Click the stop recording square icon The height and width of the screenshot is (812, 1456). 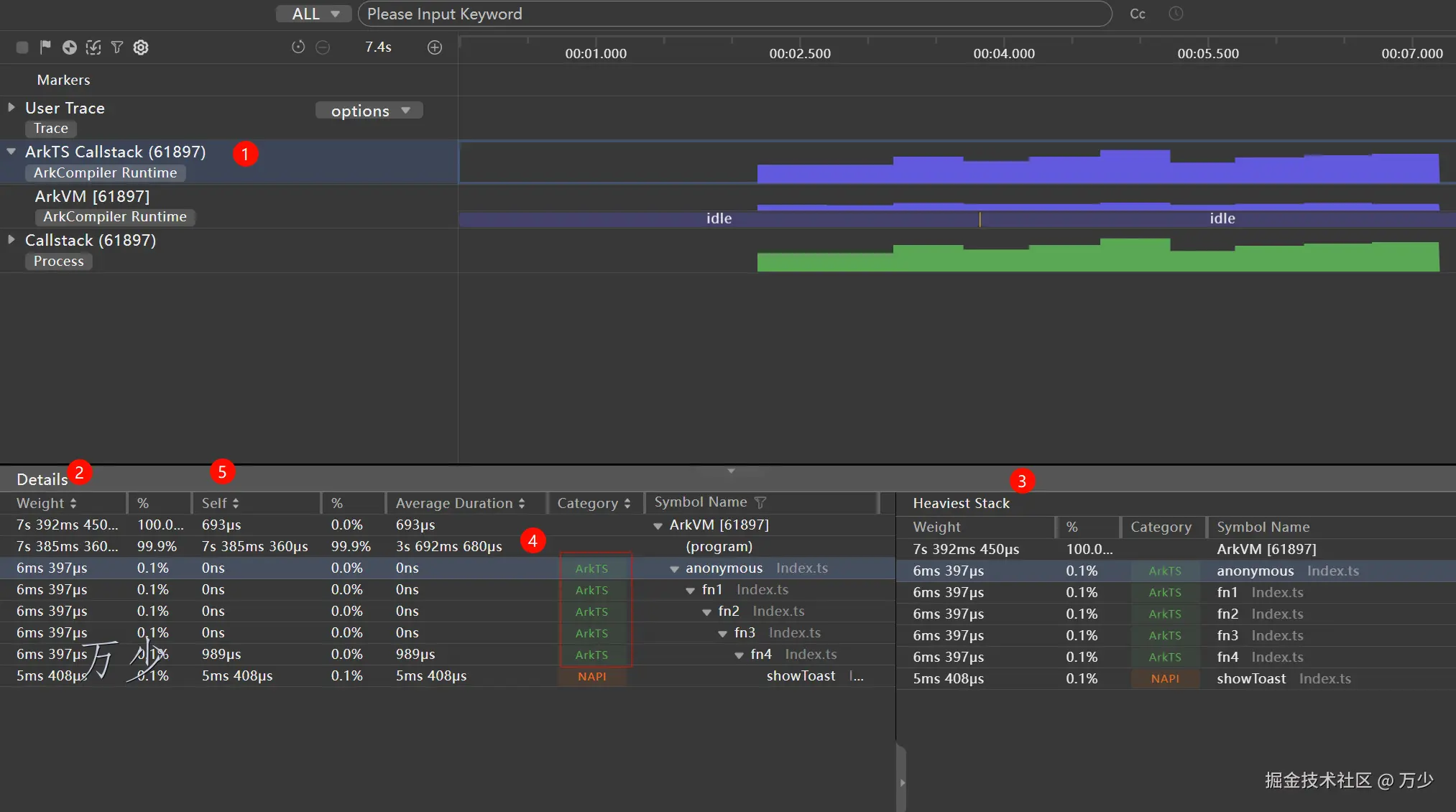tap(22, 47)
